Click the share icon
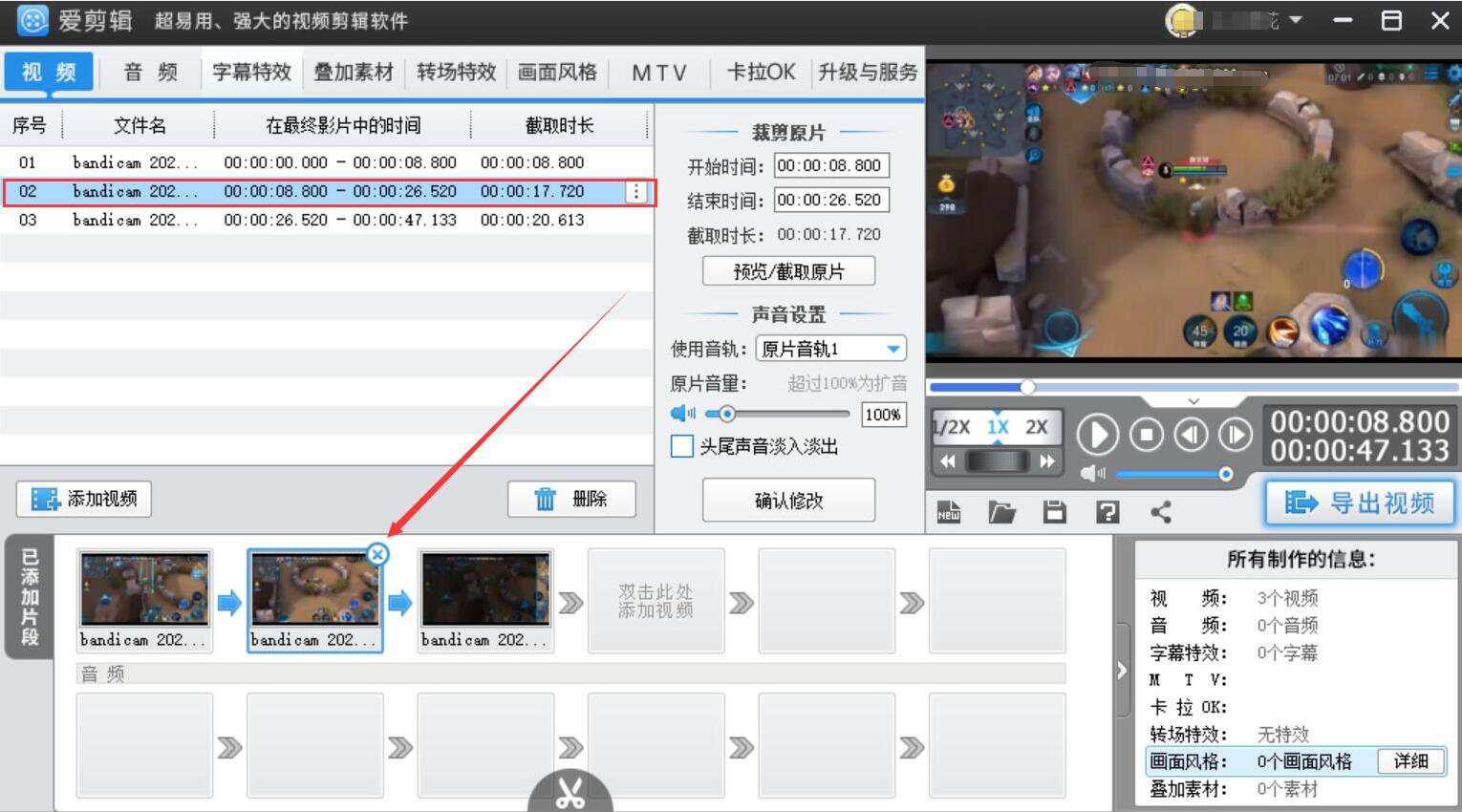The height and width of the screenshot is (812, 1462). coord(1161,512)
